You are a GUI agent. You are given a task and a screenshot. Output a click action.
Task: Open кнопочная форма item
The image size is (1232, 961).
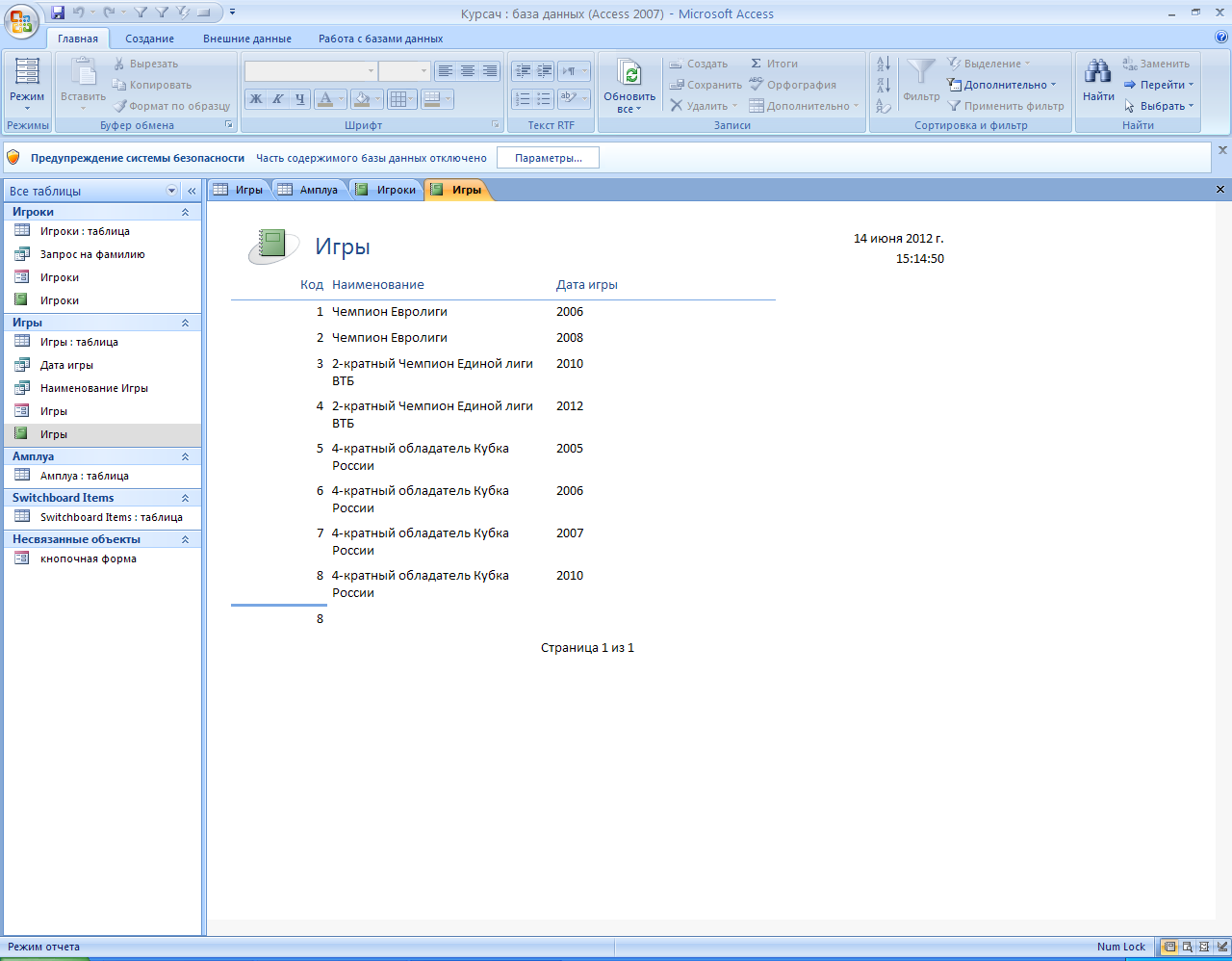(103, 558)
